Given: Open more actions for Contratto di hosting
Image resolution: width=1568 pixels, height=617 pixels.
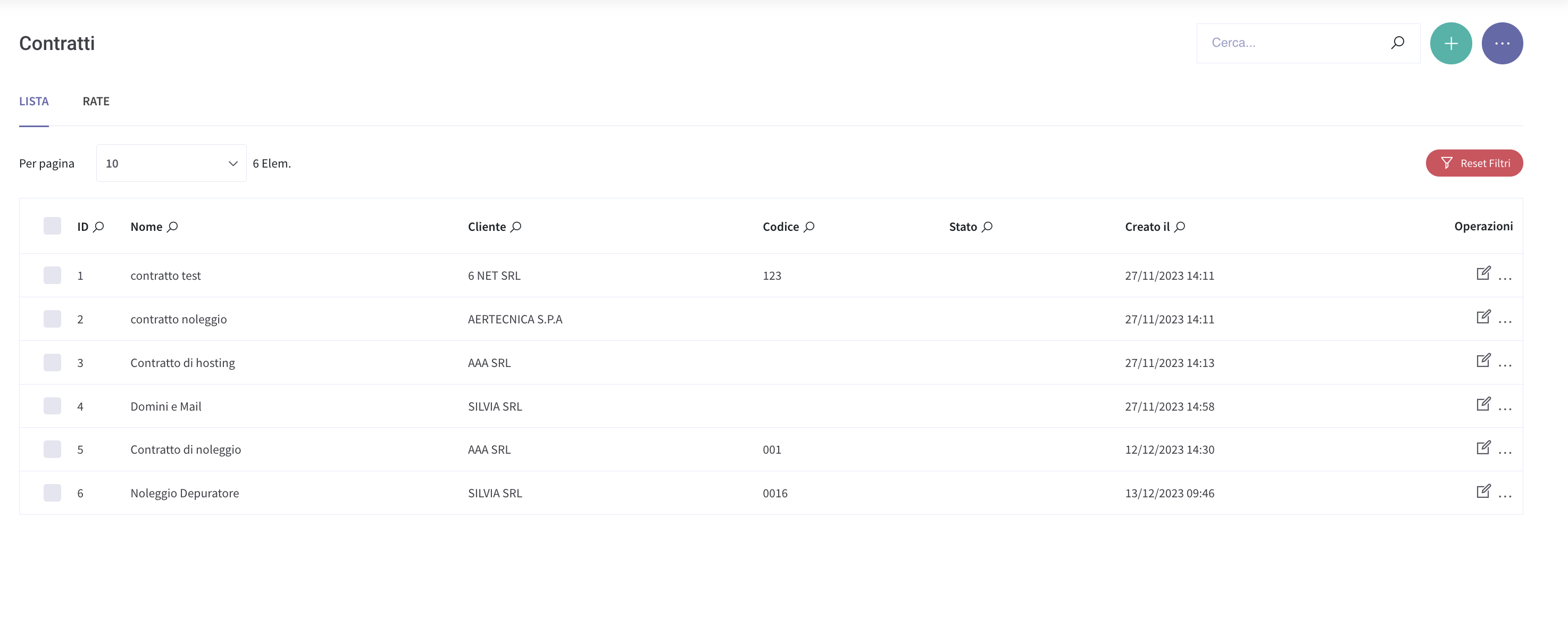Looking at the screenshot, I should [x=1505, y=366].
